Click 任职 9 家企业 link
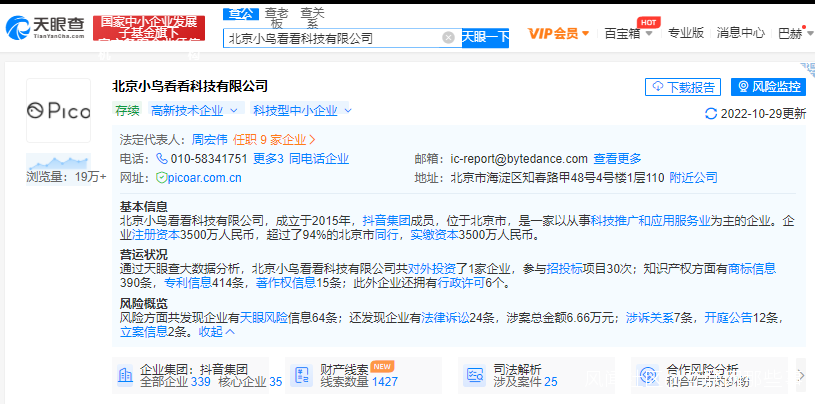815x404 pixels. [274, 140]
